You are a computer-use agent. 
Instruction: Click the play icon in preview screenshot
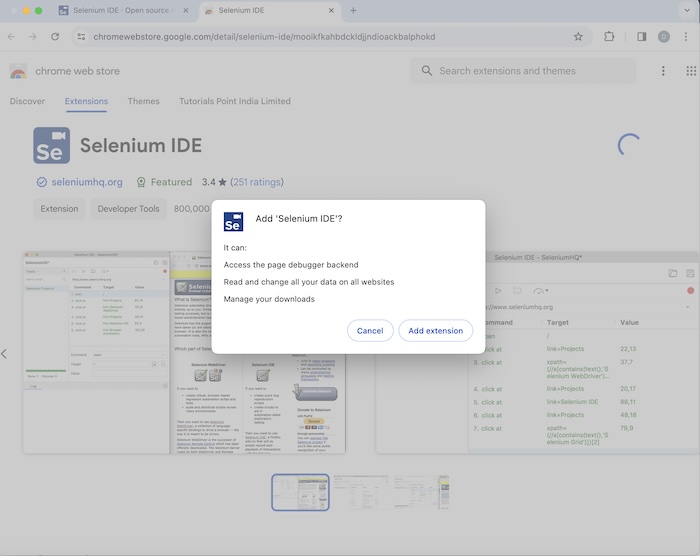498,291
